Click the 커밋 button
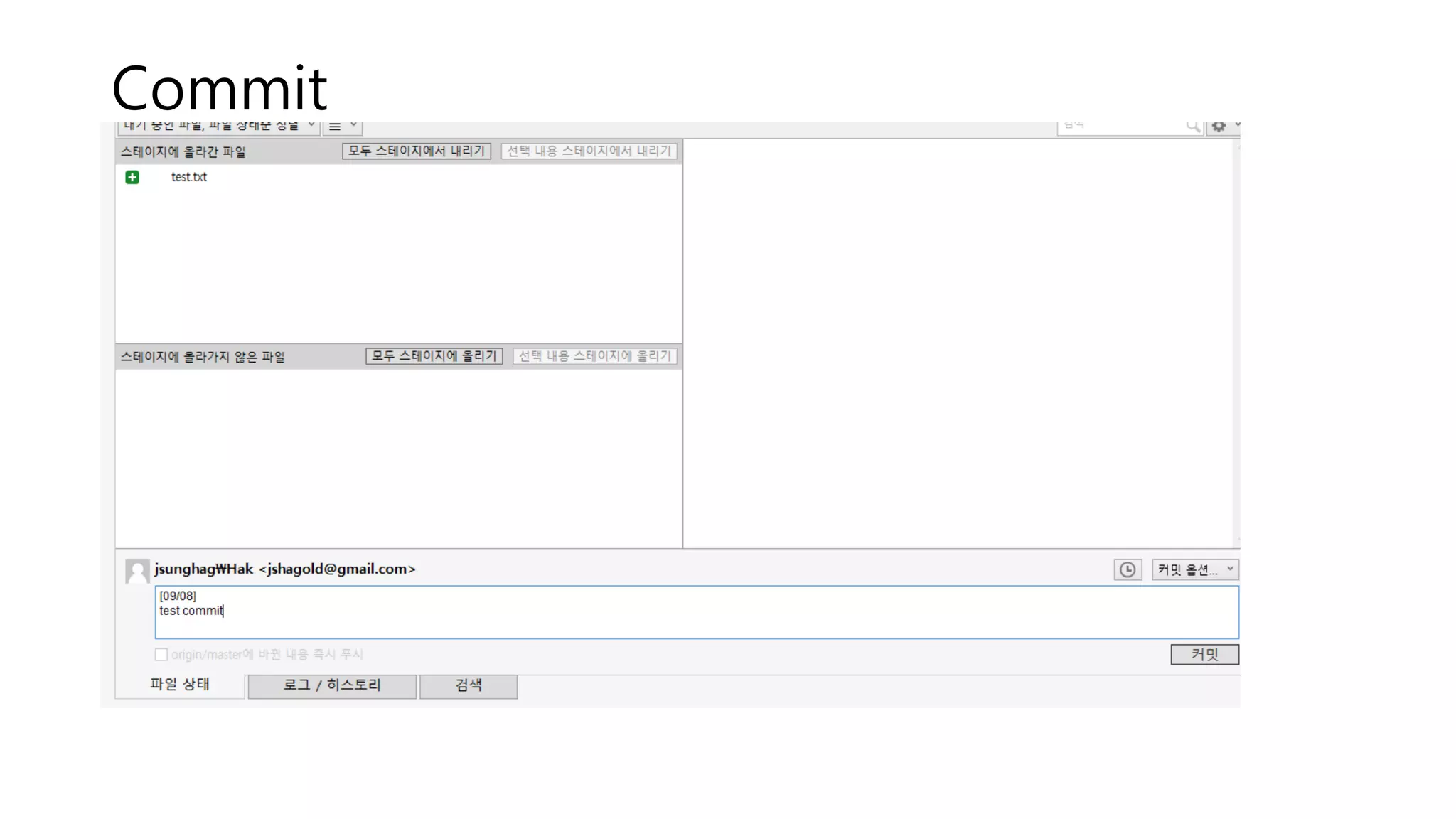This screenshot has height=819, width=1456. 1204,654
